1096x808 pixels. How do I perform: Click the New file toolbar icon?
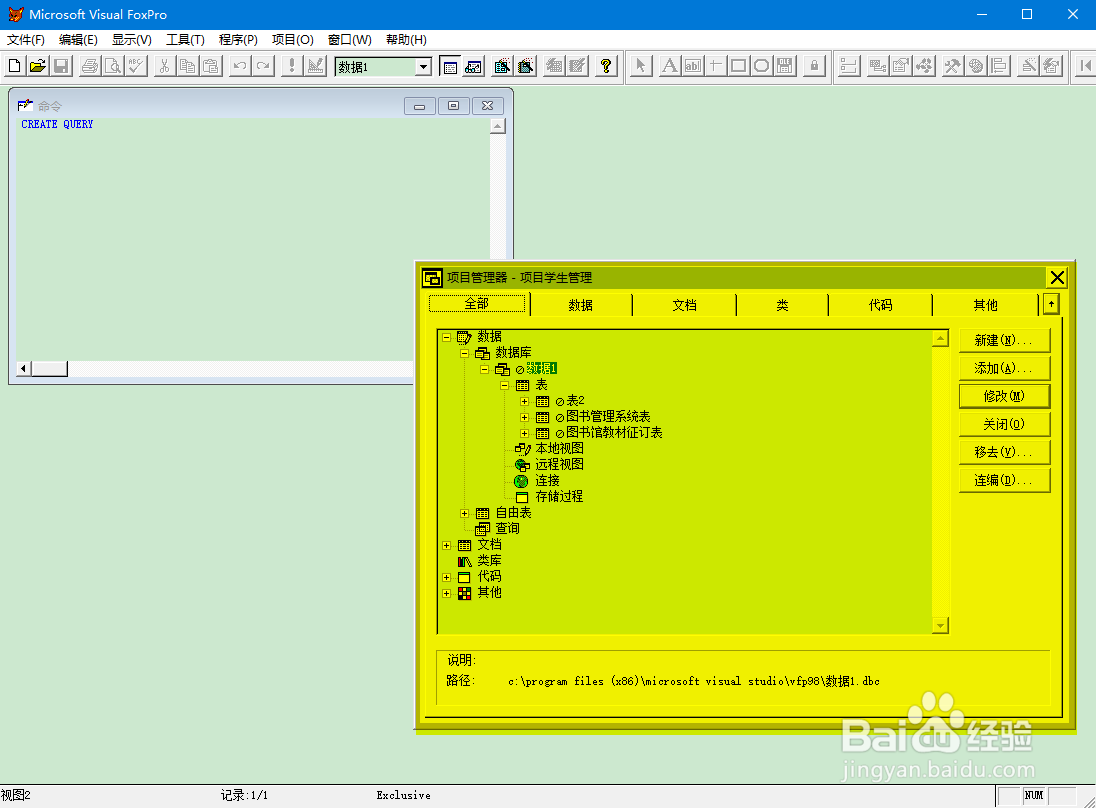click(x=14, y=66)
